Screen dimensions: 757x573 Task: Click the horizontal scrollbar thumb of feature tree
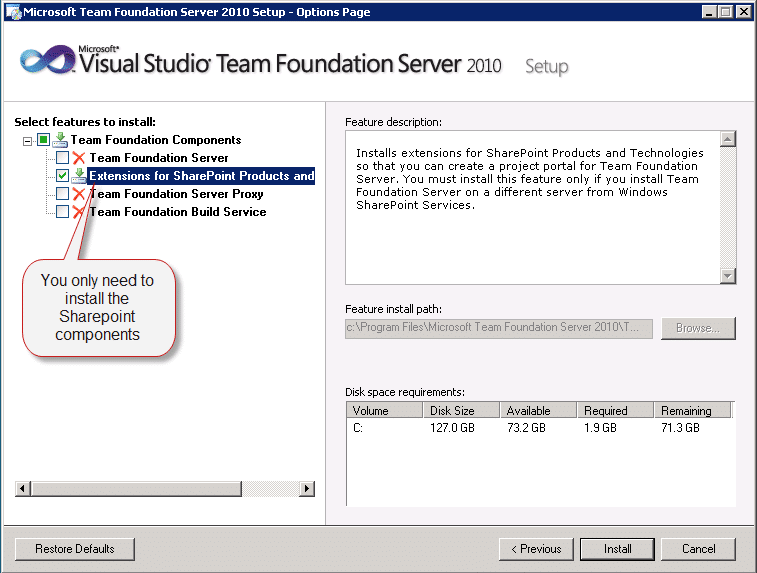click(x=136, y=489)
